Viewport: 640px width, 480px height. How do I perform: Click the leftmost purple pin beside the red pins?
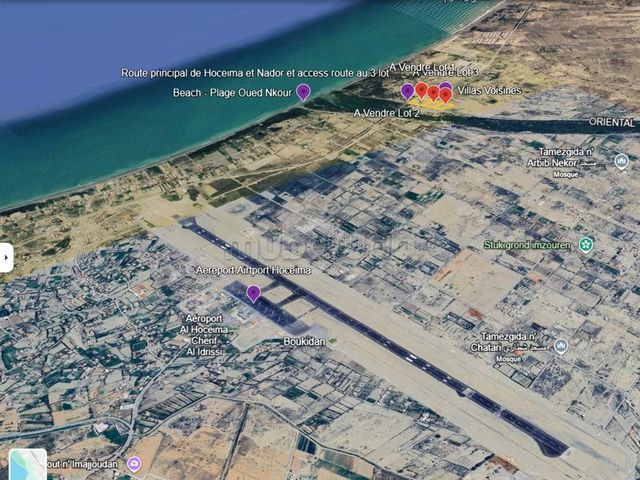click(408, 92)
